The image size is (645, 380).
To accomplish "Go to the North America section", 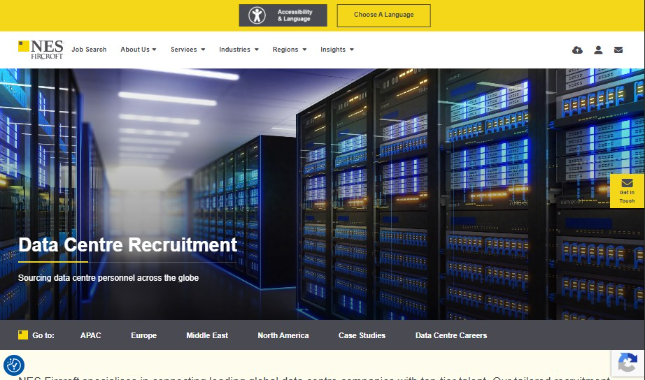I will tap(283, 335).
